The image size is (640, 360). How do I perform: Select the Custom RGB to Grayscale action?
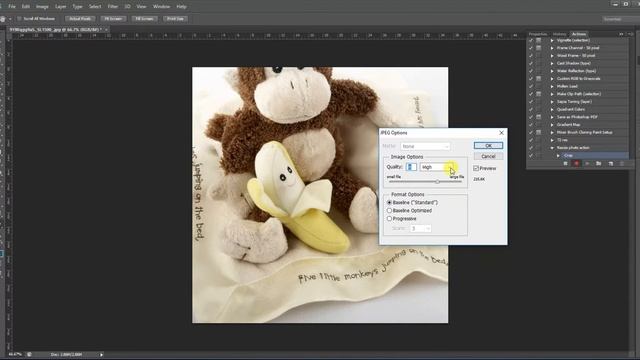click(x=578, y=78)
